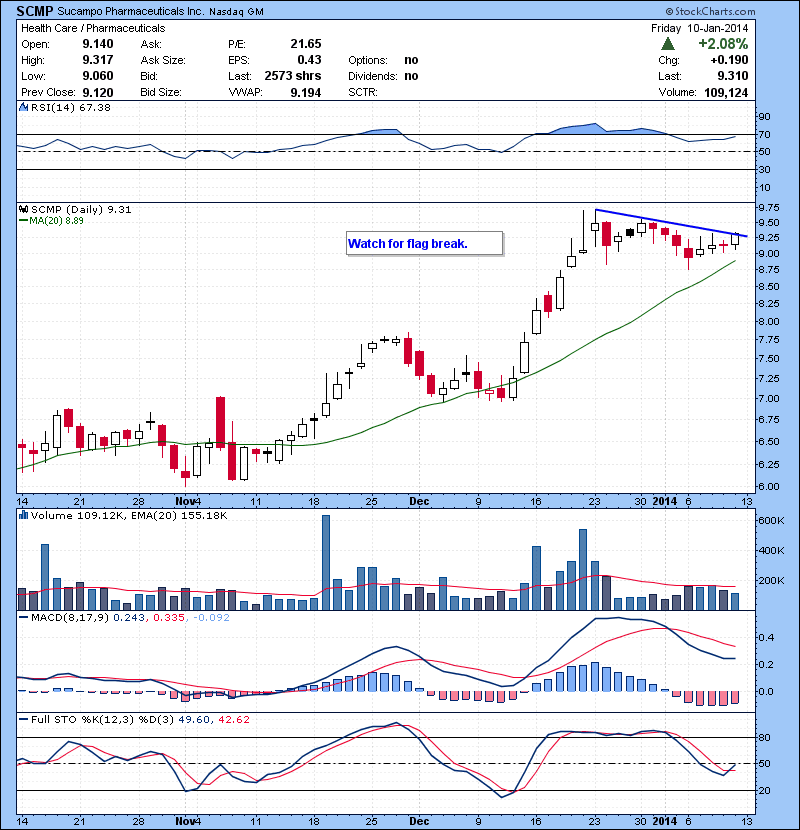
Task: Click the green up-triangle change indicator
Action: pos(668,43)
